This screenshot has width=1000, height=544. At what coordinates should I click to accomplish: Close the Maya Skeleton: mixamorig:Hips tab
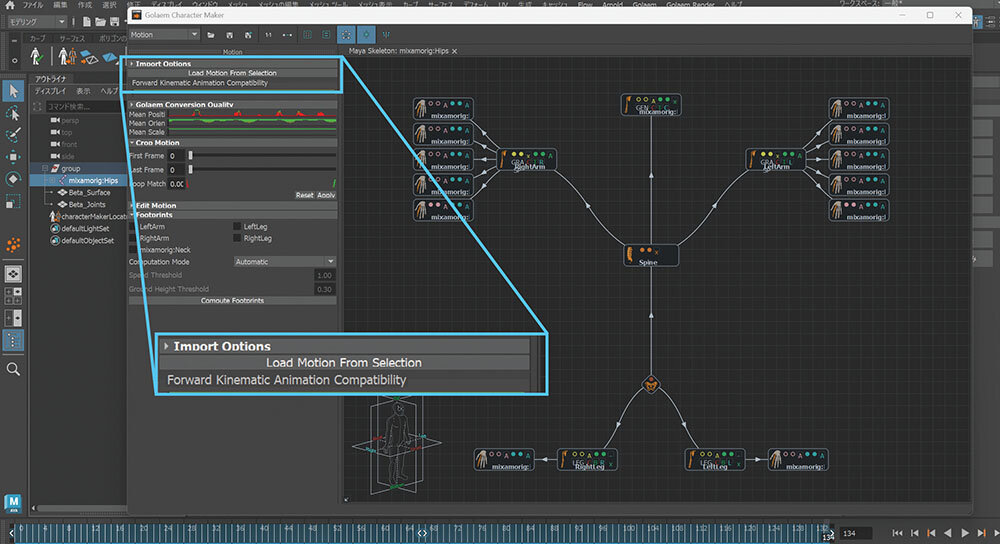(455, 51)
